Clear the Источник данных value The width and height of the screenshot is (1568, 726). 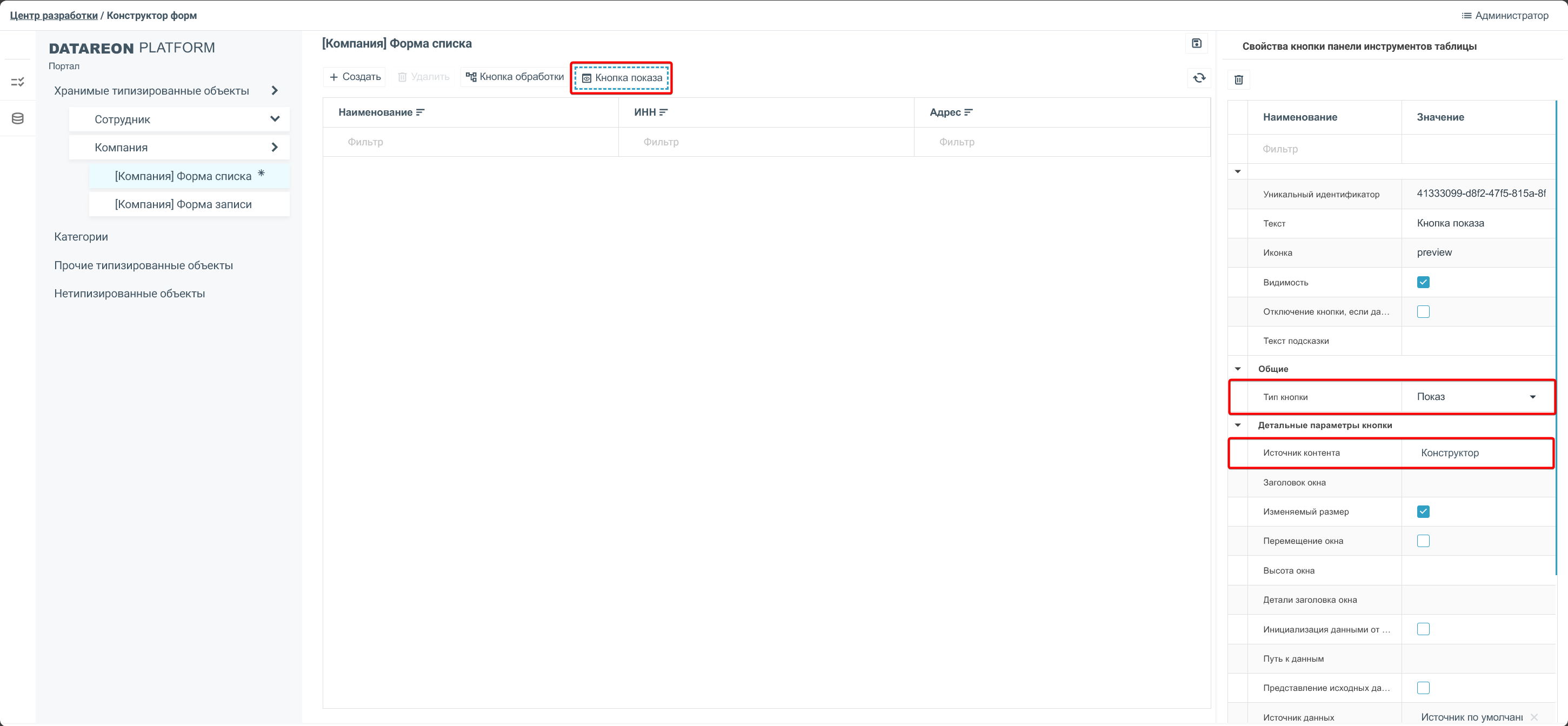tap(1533, 717)
